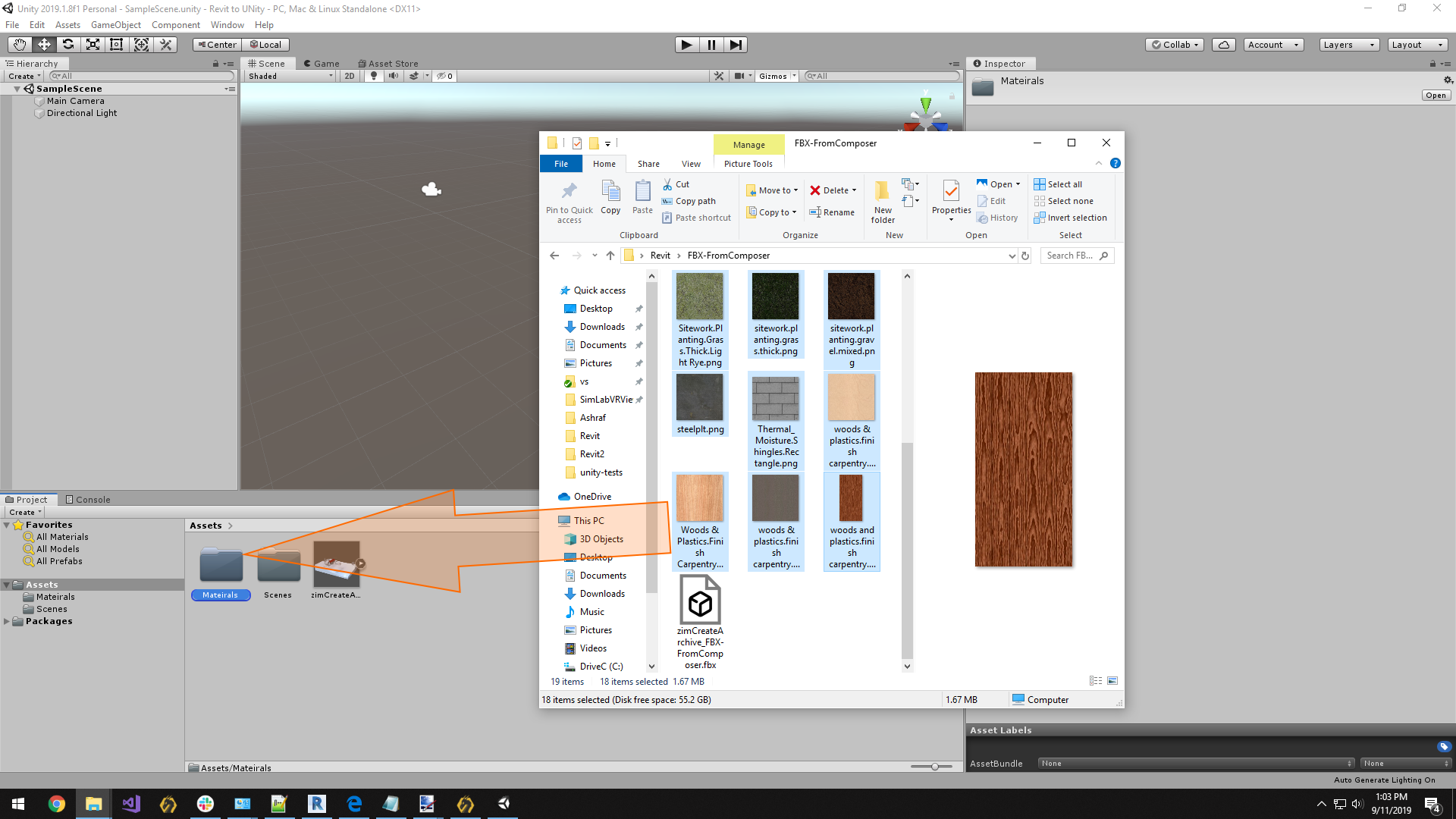Click the Unity Play button
1456x819 pixels.
(x=687, y=45)
